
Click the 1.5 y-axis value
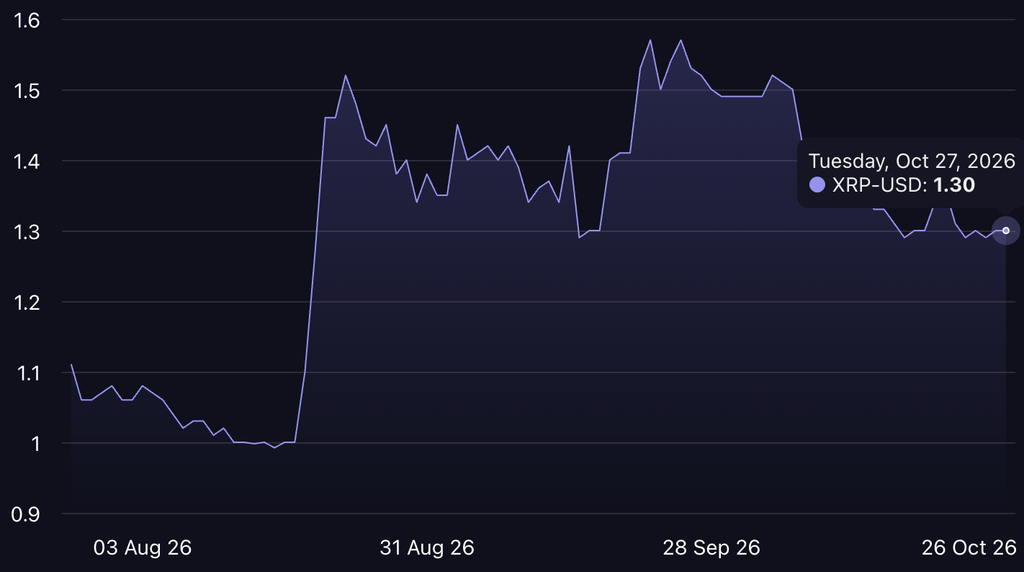tap(27, 91)
